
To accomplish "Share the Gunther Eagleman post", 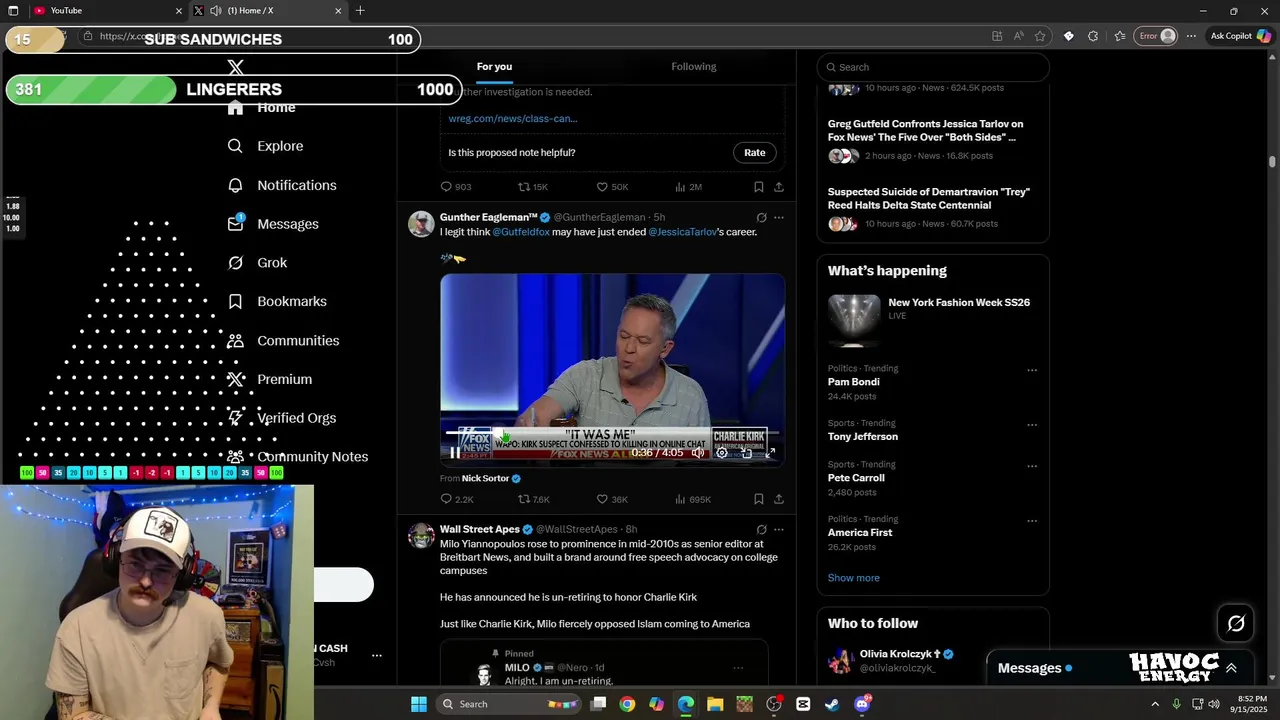I will 779,499.
